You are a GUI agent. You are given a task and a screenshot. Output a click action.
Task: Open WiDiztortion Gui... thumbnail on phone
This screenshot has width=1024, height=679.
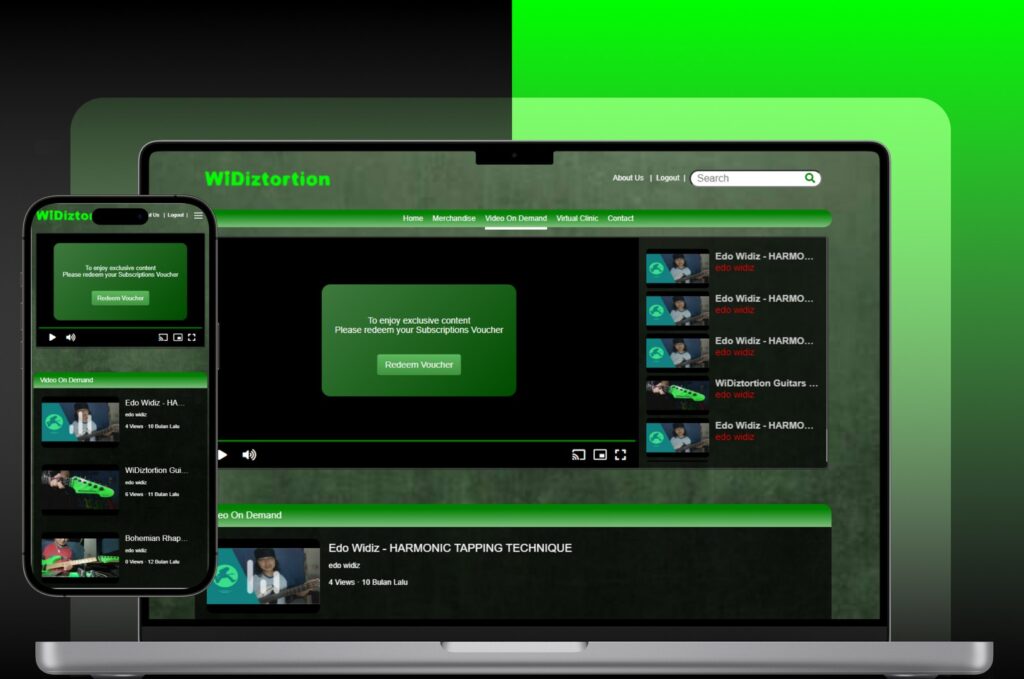(80, 490)
